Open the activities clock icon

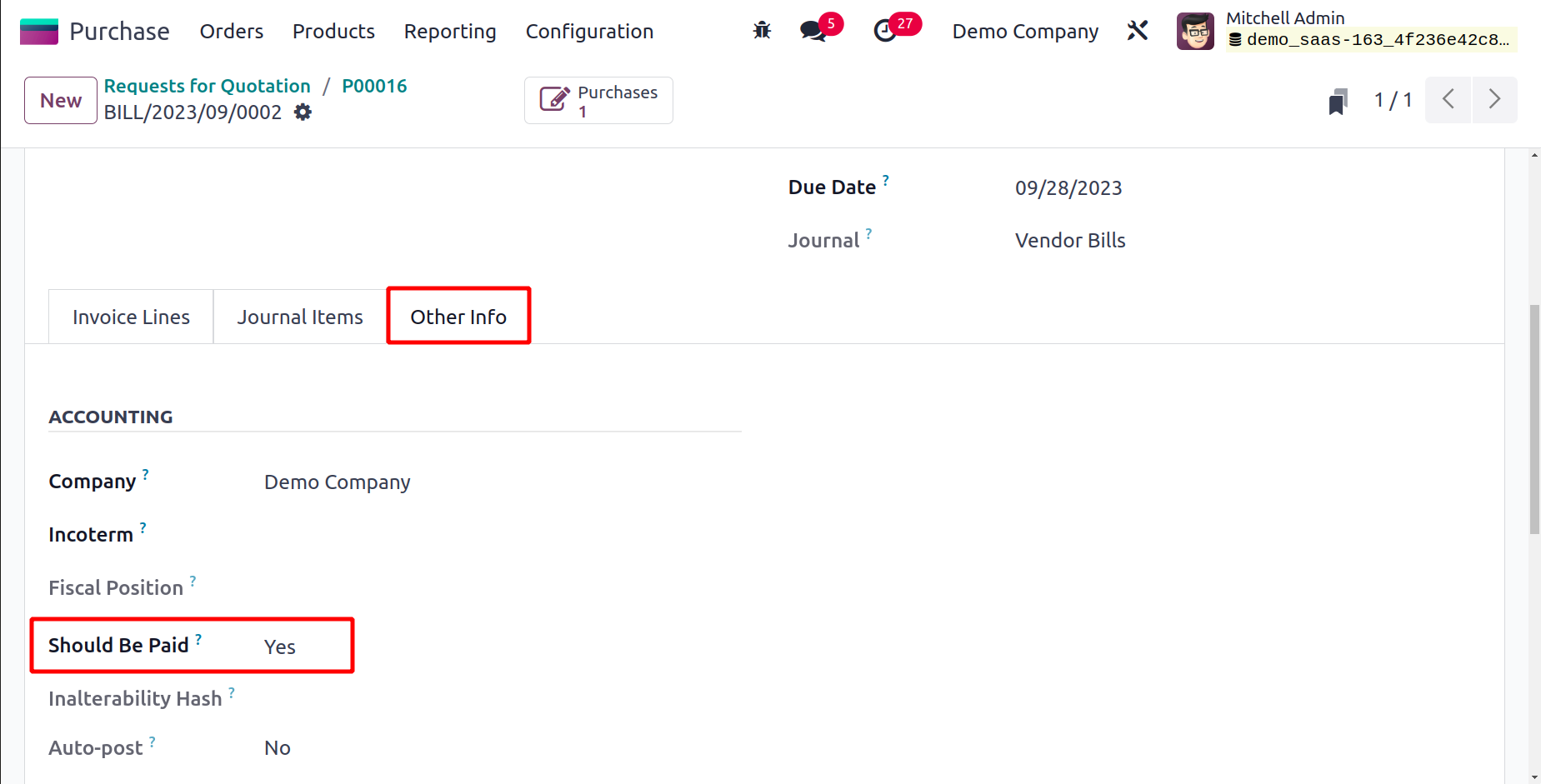click(884, 32)
